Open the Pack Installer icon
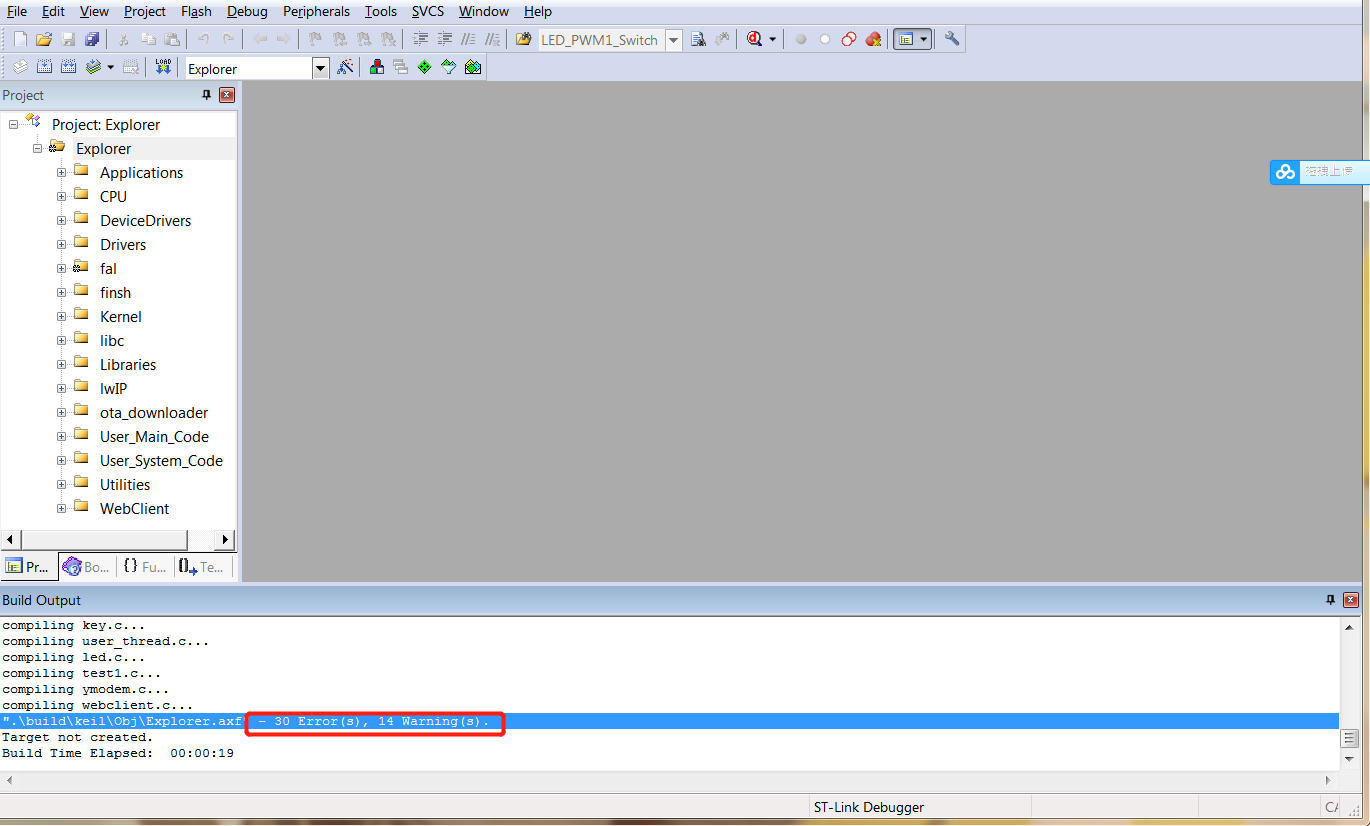The height and width of the screenshot is (826, 1370). pyautogui.click(x=473, y=67)
